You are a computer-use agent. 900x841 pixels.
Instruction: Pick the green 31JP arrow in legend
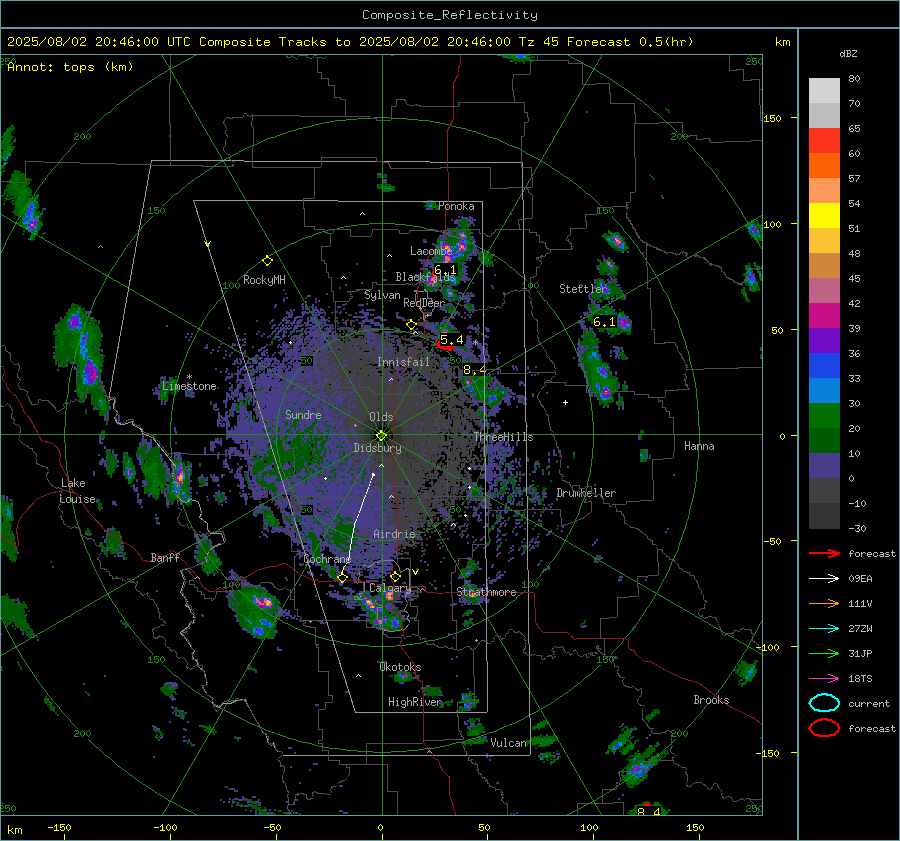click(824, 653)
